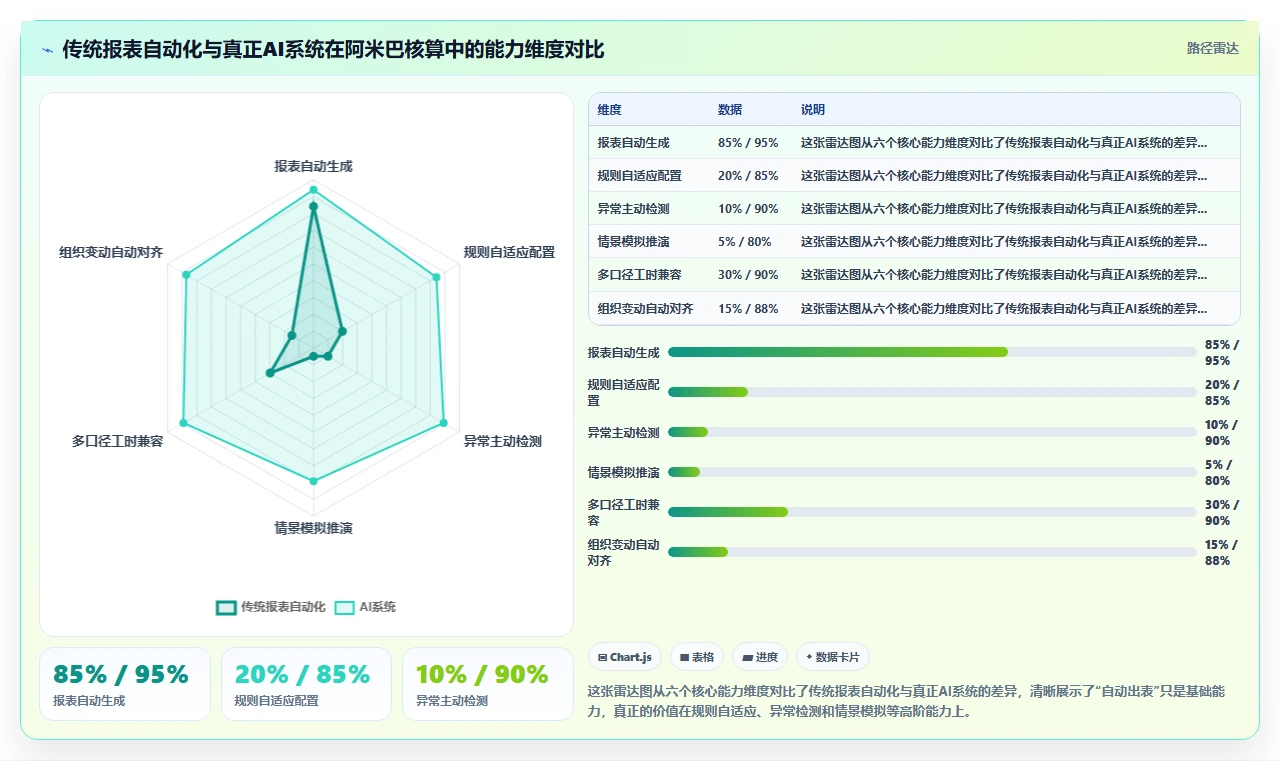Toggle the AI系统 legend item
Viewport: 1280px width, 761px height.
[365, 607]
